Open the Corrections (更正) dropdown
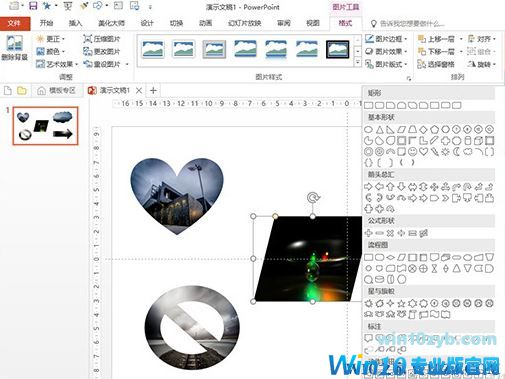 tap(50, 39)
